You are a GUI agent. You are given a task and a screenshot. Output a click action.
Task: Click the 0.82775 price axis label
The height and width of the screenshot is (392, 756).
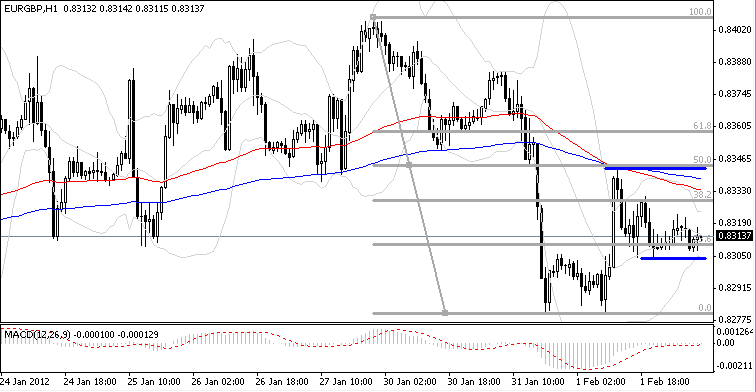tap(734, 320)
